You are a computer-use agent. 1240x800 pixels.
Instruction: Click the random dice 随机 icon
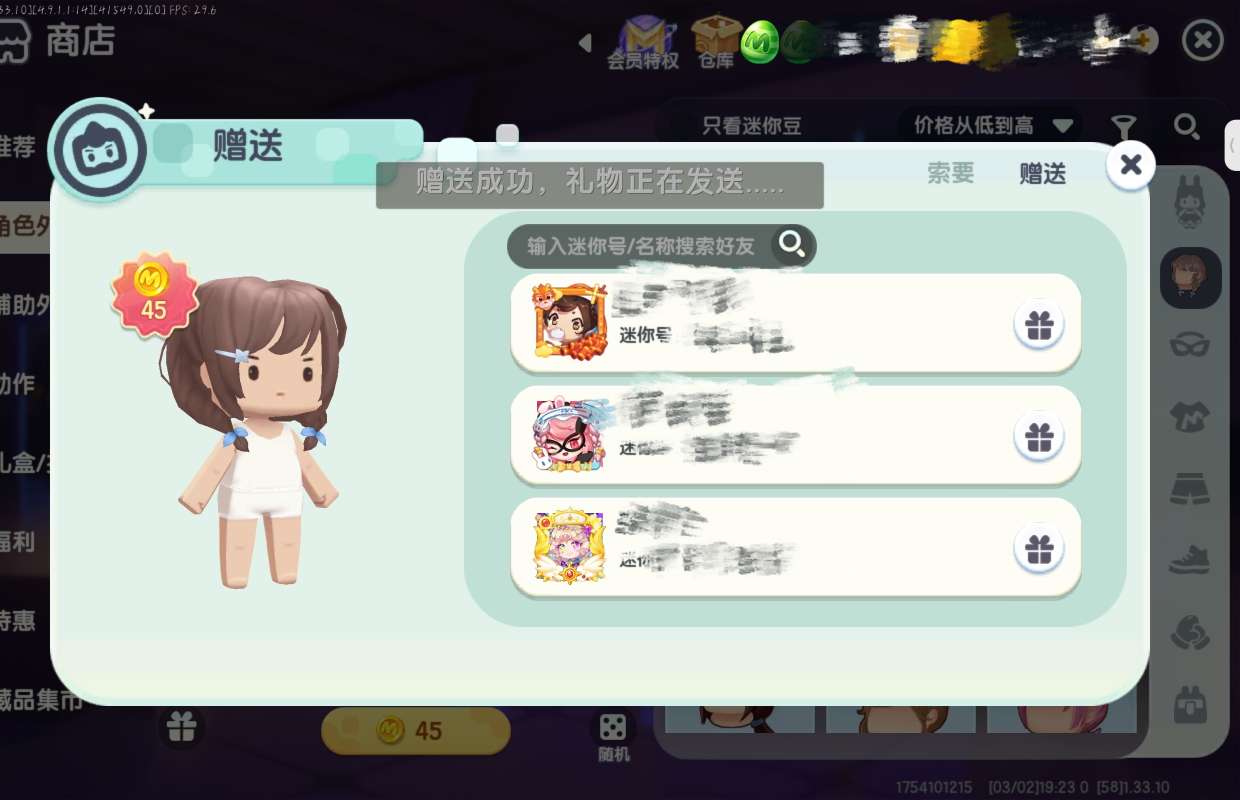click(613, 737)
